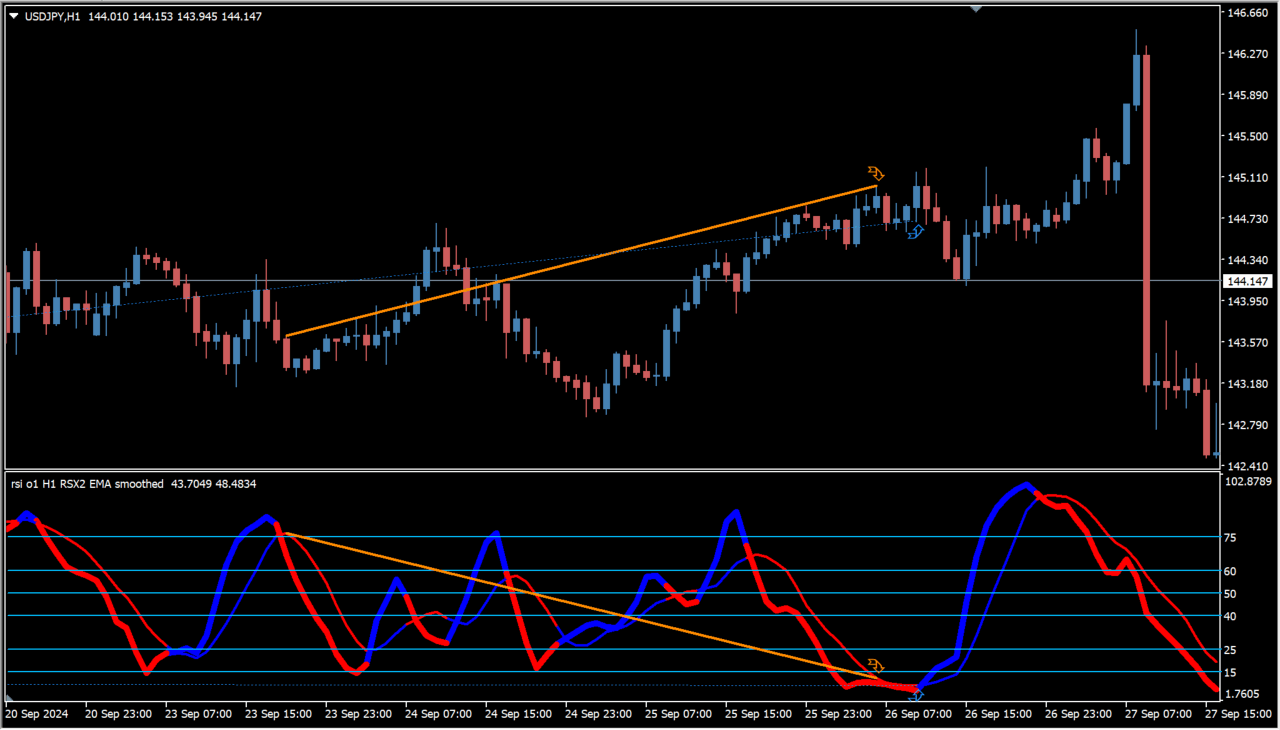Click the 23 Sep 15:00 time label
Image resolution: width=1280 pixels, height=730 pixels.
tap(280, 715)
